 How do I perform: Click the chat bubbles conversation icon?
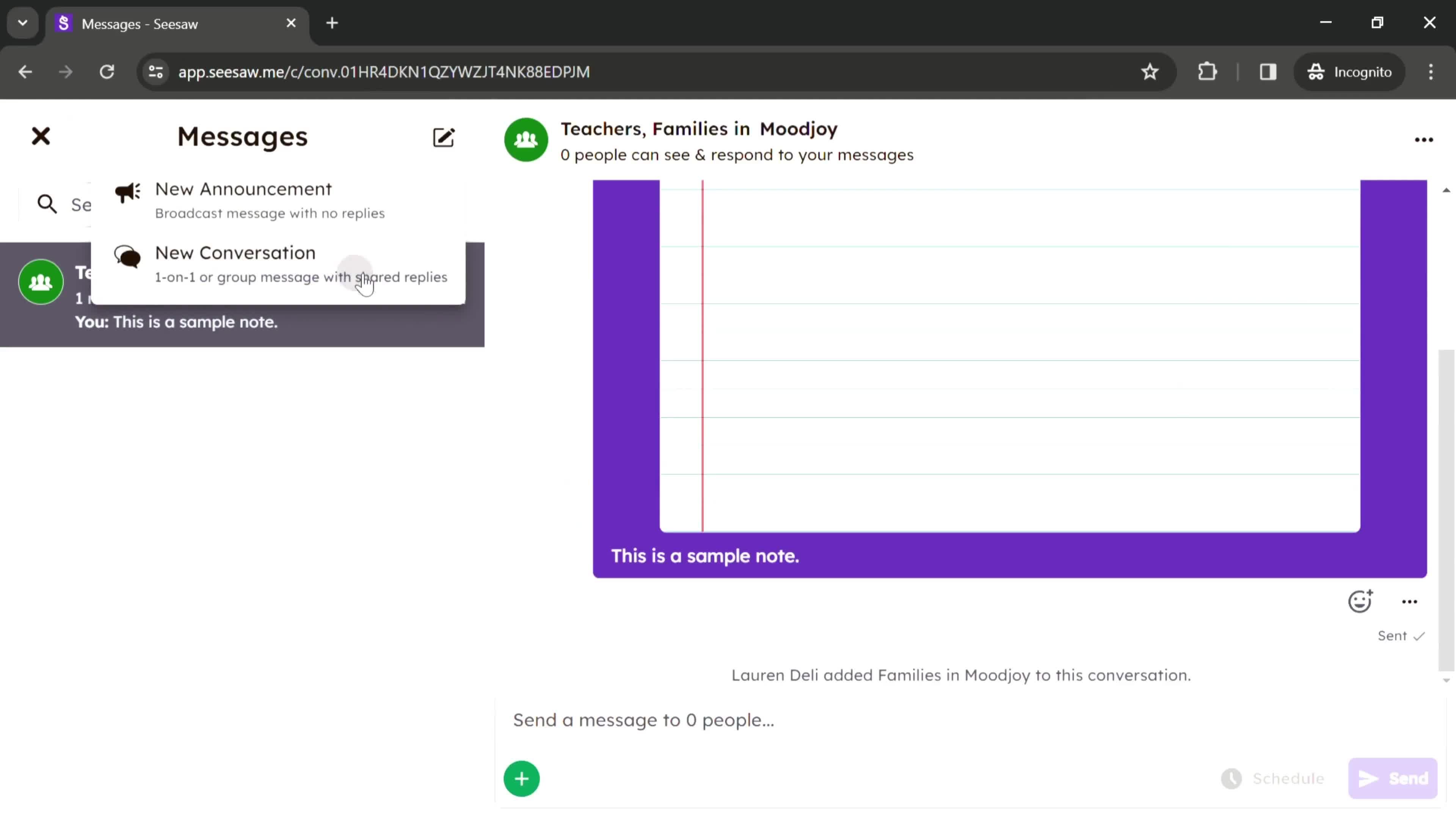point(128,257)
